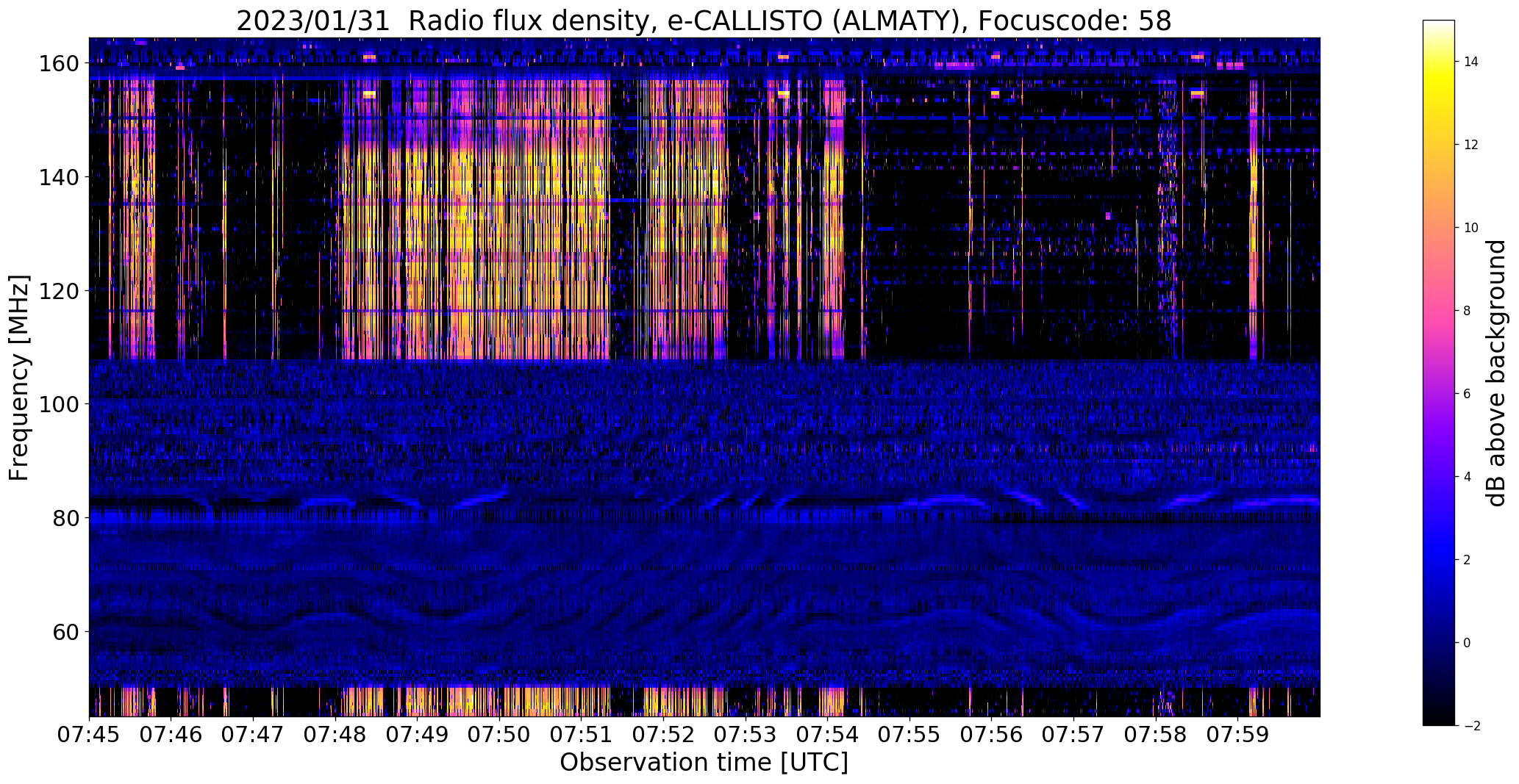The height and width of the screenshot is (784, 1519).
Task: Click the 07:45 time tick label
Action: point(89,735)
